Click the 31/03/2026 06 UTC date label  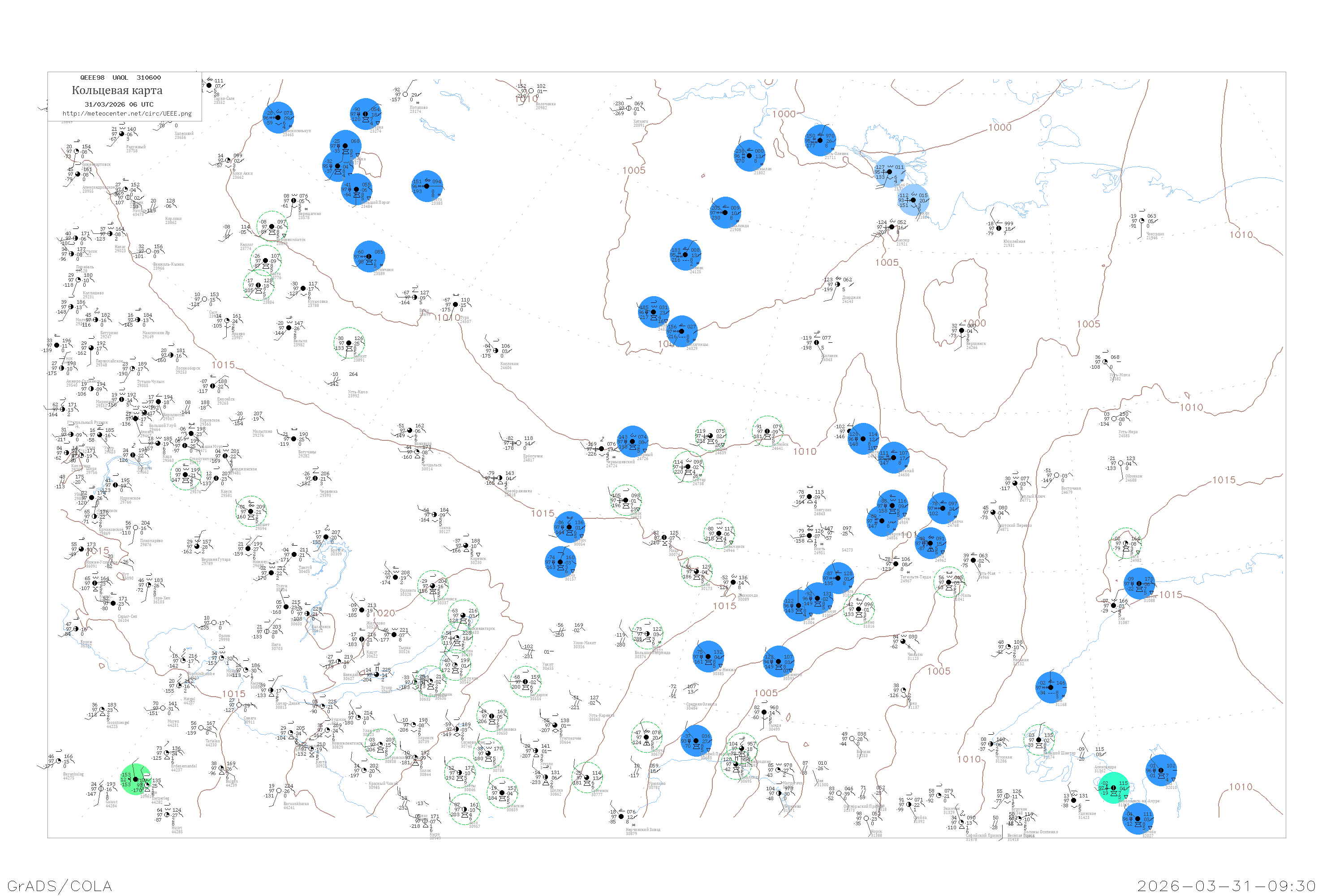click(119, 104)
